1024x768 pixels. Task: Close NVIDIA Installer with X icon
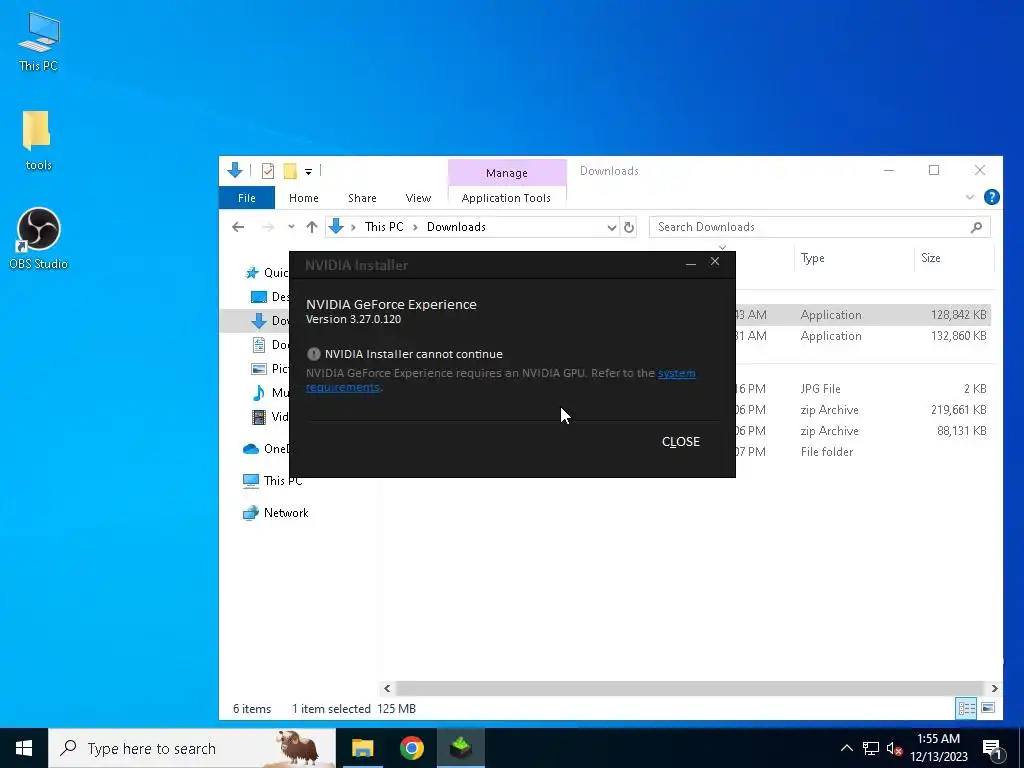pyautogui.click(x=714, y=261)
